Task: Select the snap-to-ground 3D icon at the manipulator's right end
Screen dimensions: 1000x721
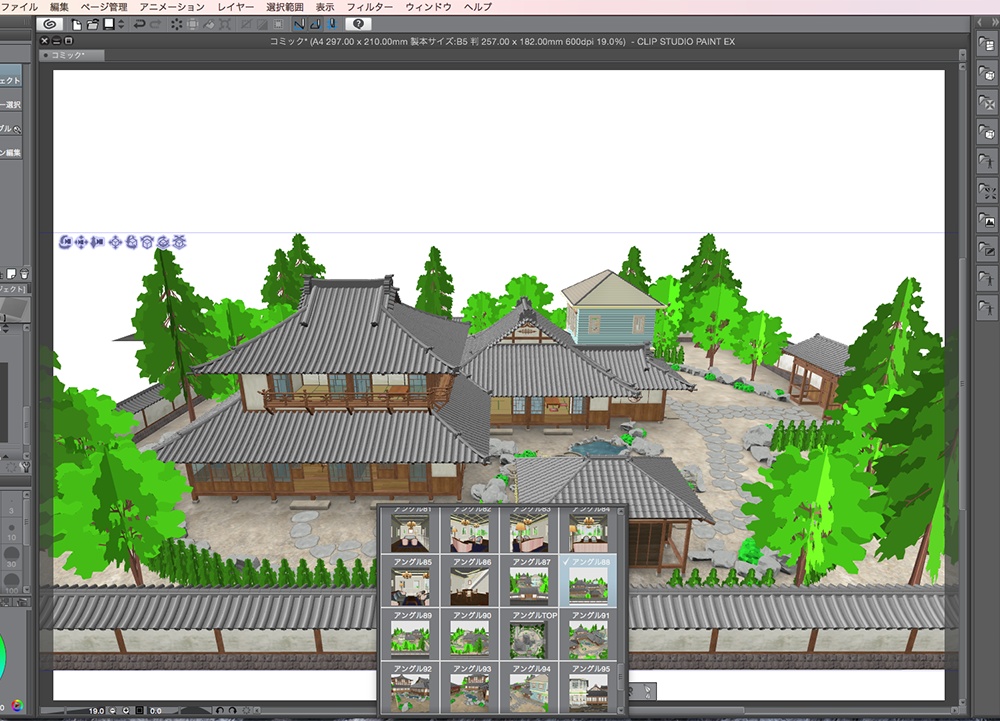Action: coord(180,241)
